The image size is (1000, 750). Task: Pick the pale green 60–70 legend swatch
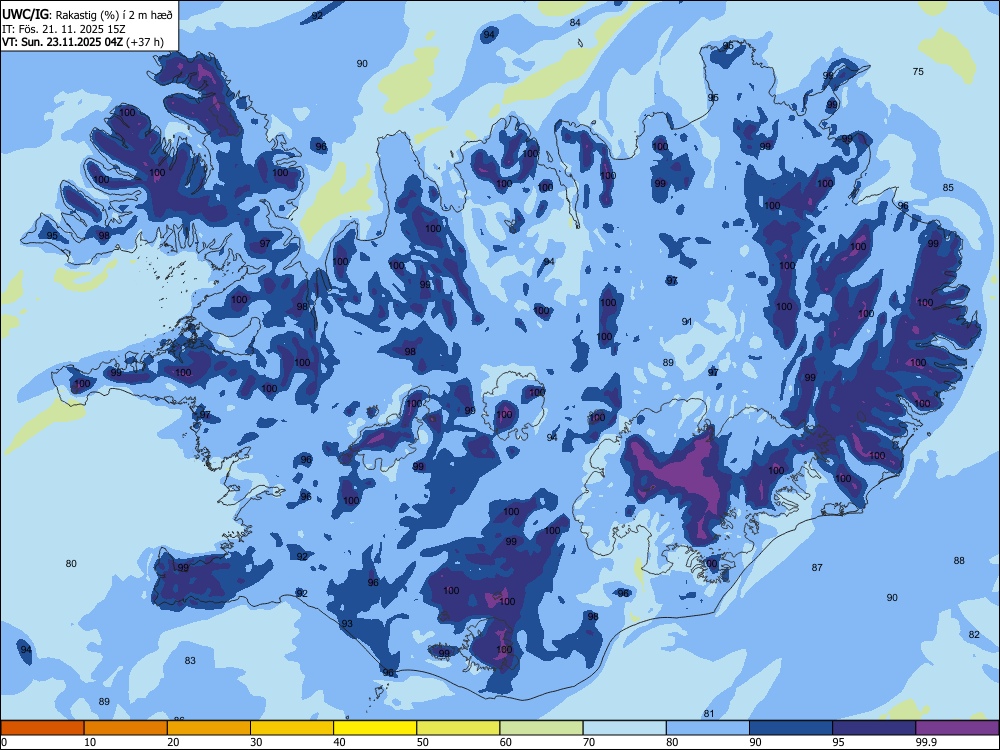(x=541, y=728)
